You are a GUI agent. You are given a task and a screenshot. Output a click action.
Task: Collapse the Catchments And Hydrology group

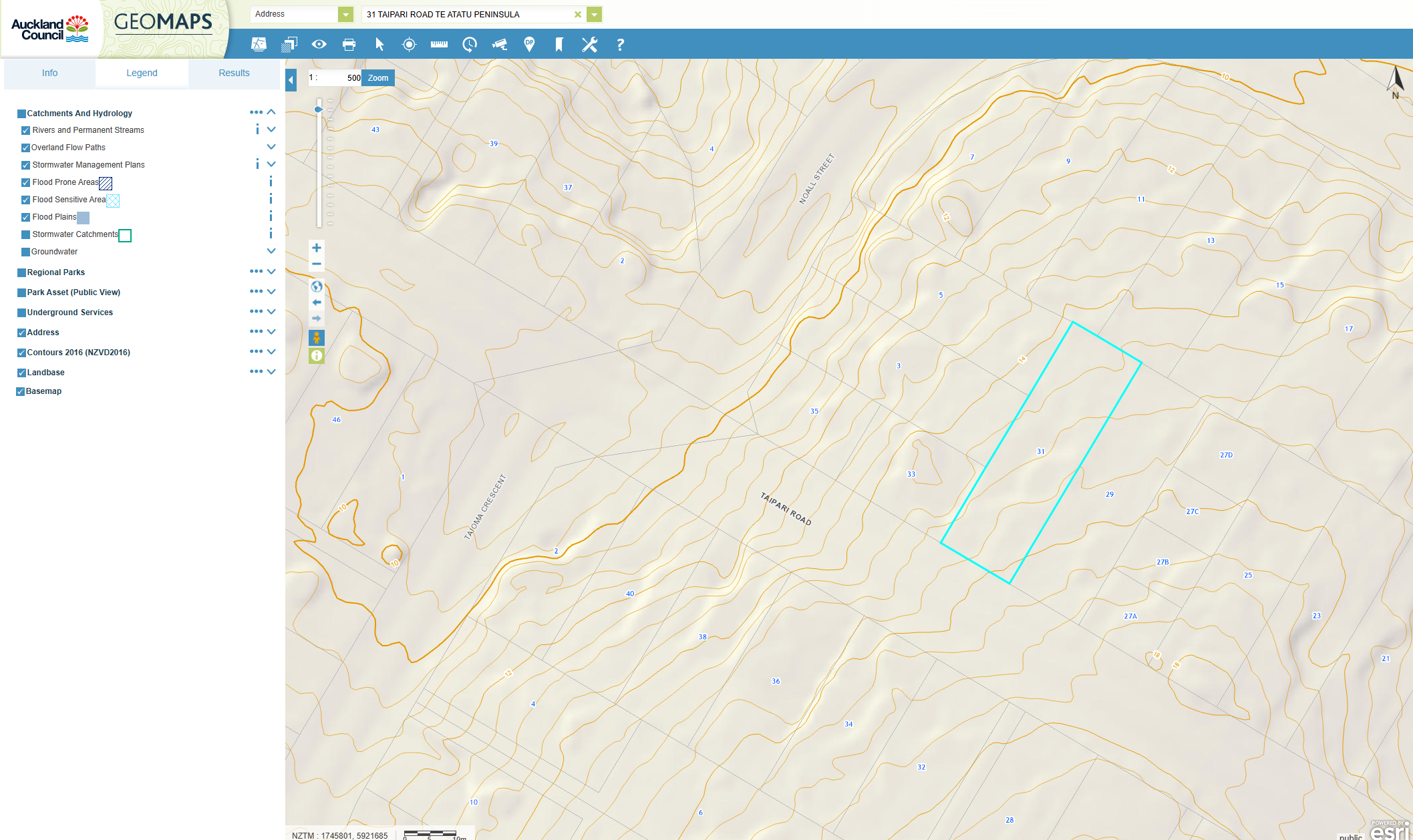(271, 112)
